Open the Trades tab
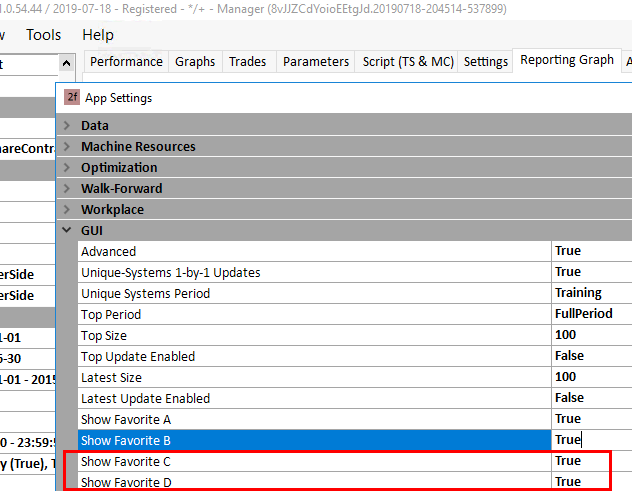The width and height of the screenshot is (632, 491). tap(248, 62)
